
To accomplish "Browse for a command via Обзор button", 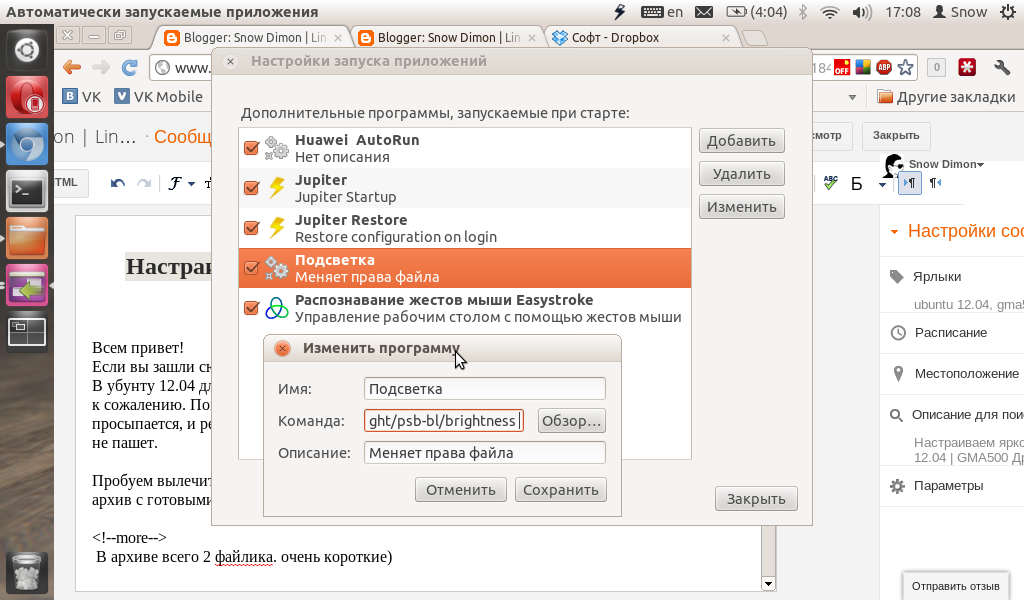I will point(570,420).
